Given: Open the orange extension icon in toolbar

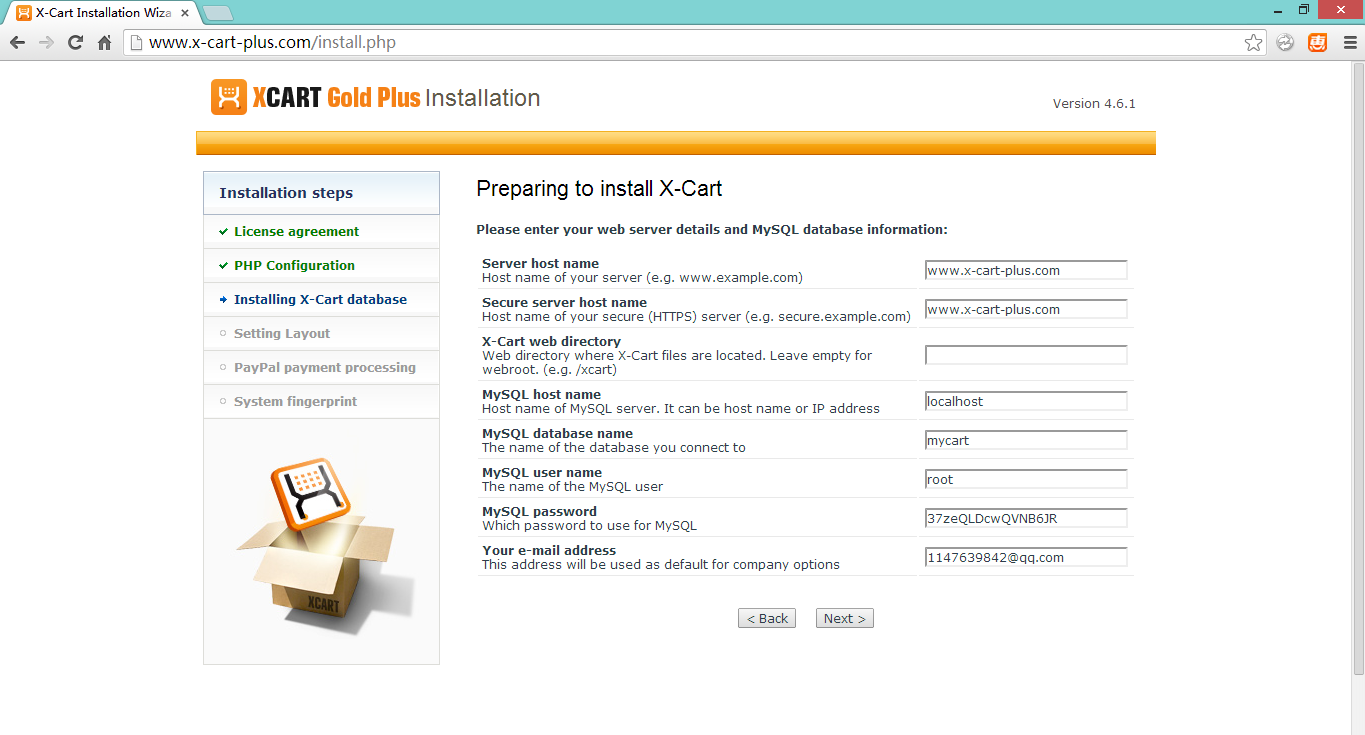Looking at the screenshot, I should [1317, 42].
